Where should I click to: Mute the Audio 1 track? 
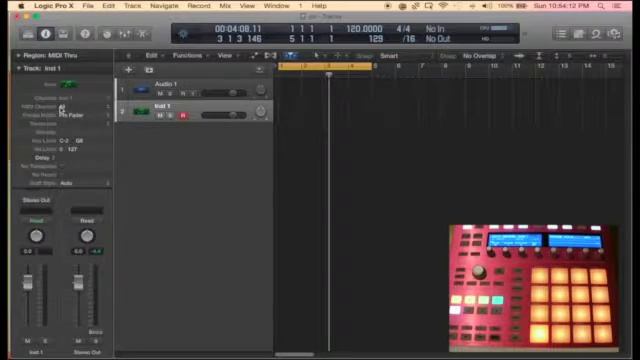[160, 94]
